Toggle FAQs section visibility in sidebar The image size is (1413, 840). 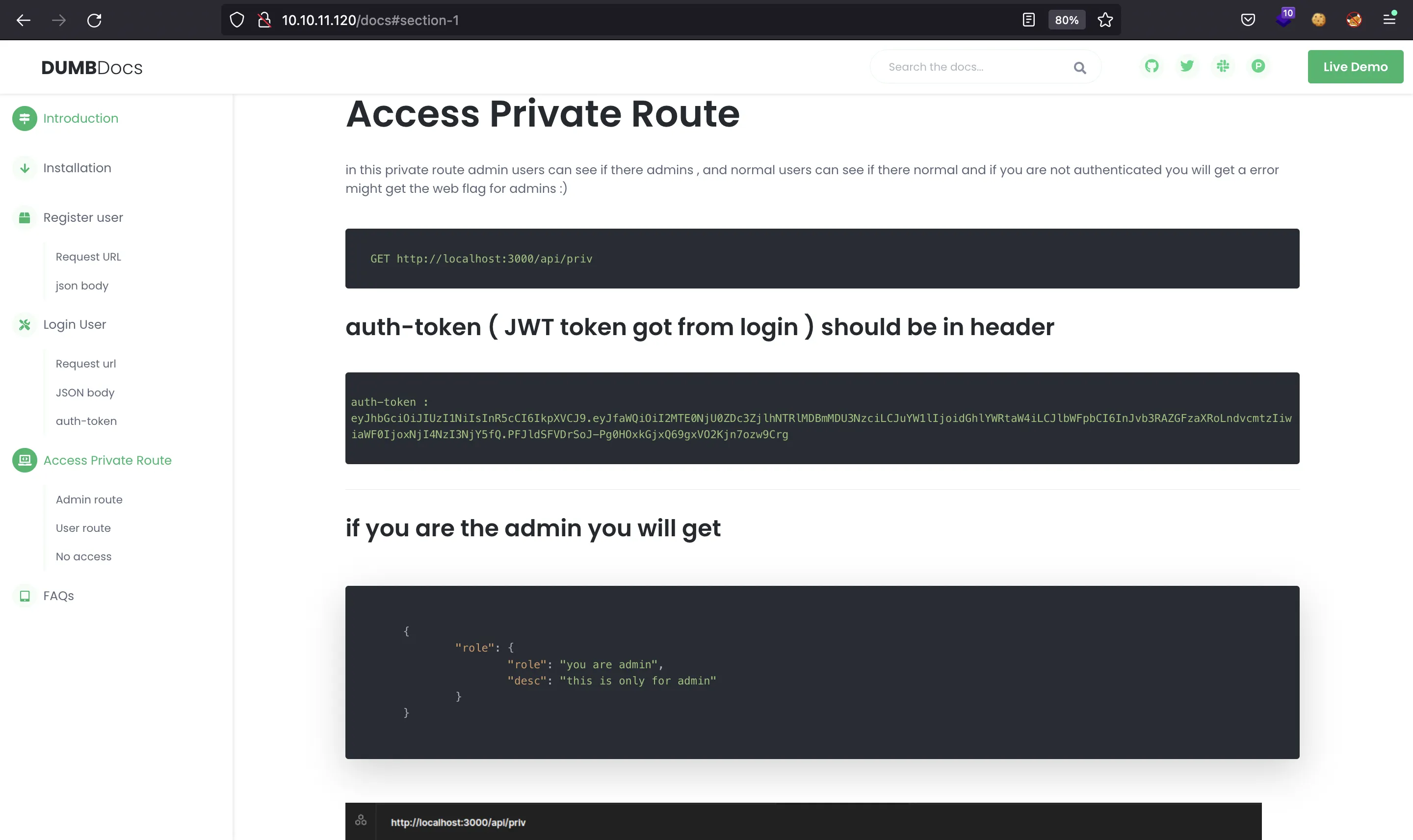coord(58,595)
